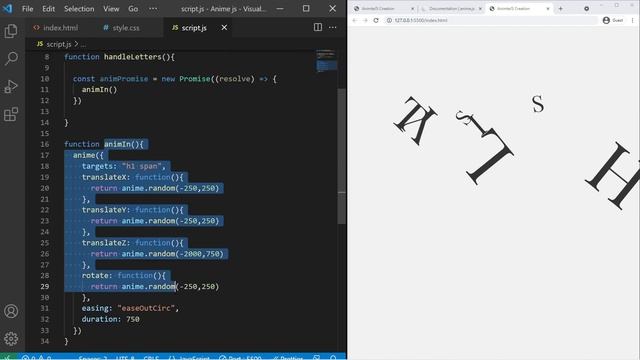
Task: Open breadcrumb ellipsis symbol picker
Action: (83, 44)
